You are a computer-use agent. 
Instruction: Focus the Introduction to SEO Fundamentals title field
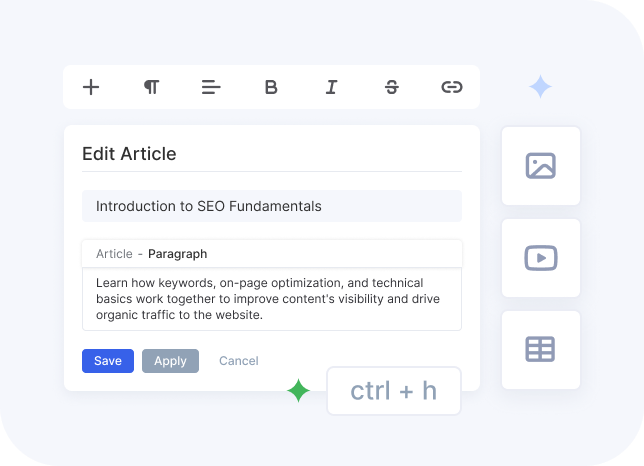[272, 206]
